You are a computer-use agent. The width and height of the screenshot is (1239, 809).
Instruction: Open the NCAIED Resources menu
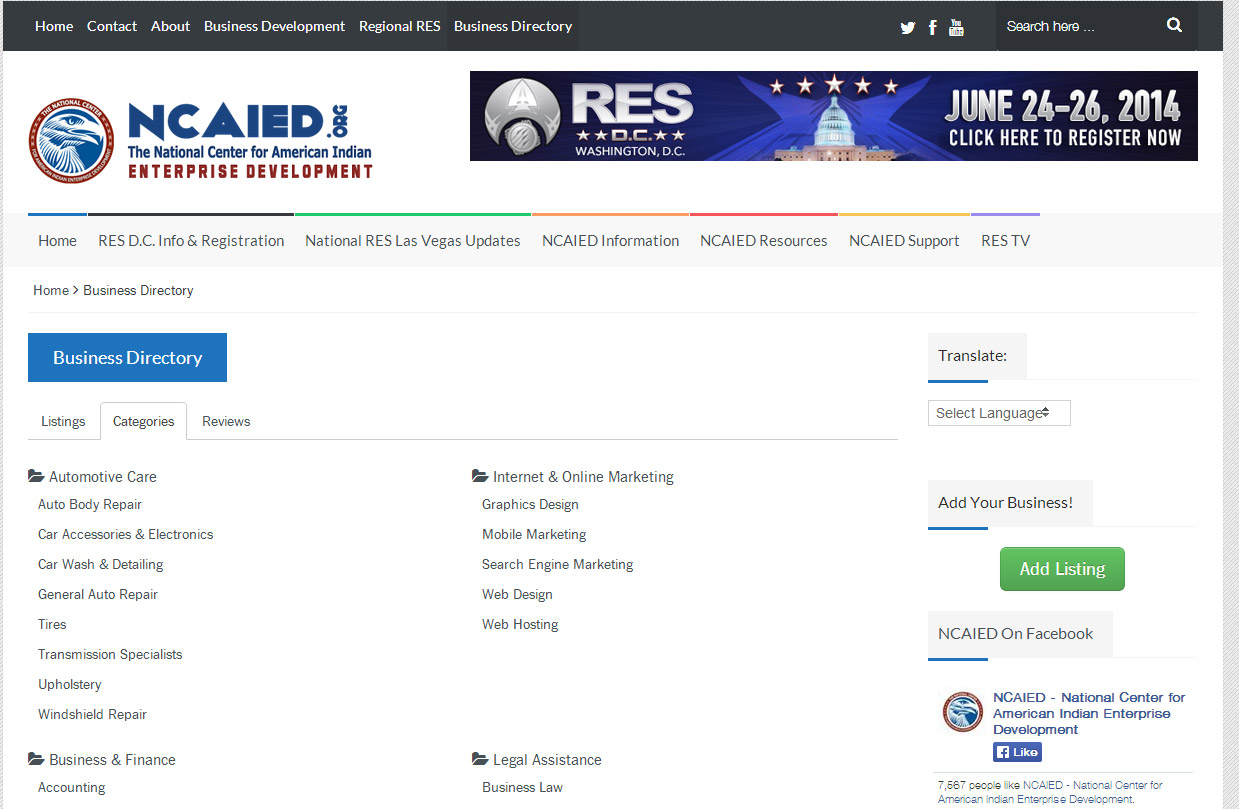(764, 241)
